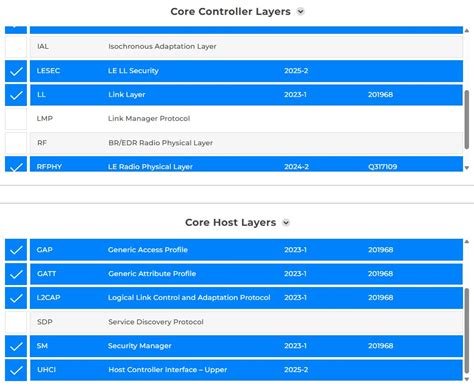Click the Service Discovery Protocol text
Screen dimensions: 474x386
155,322
